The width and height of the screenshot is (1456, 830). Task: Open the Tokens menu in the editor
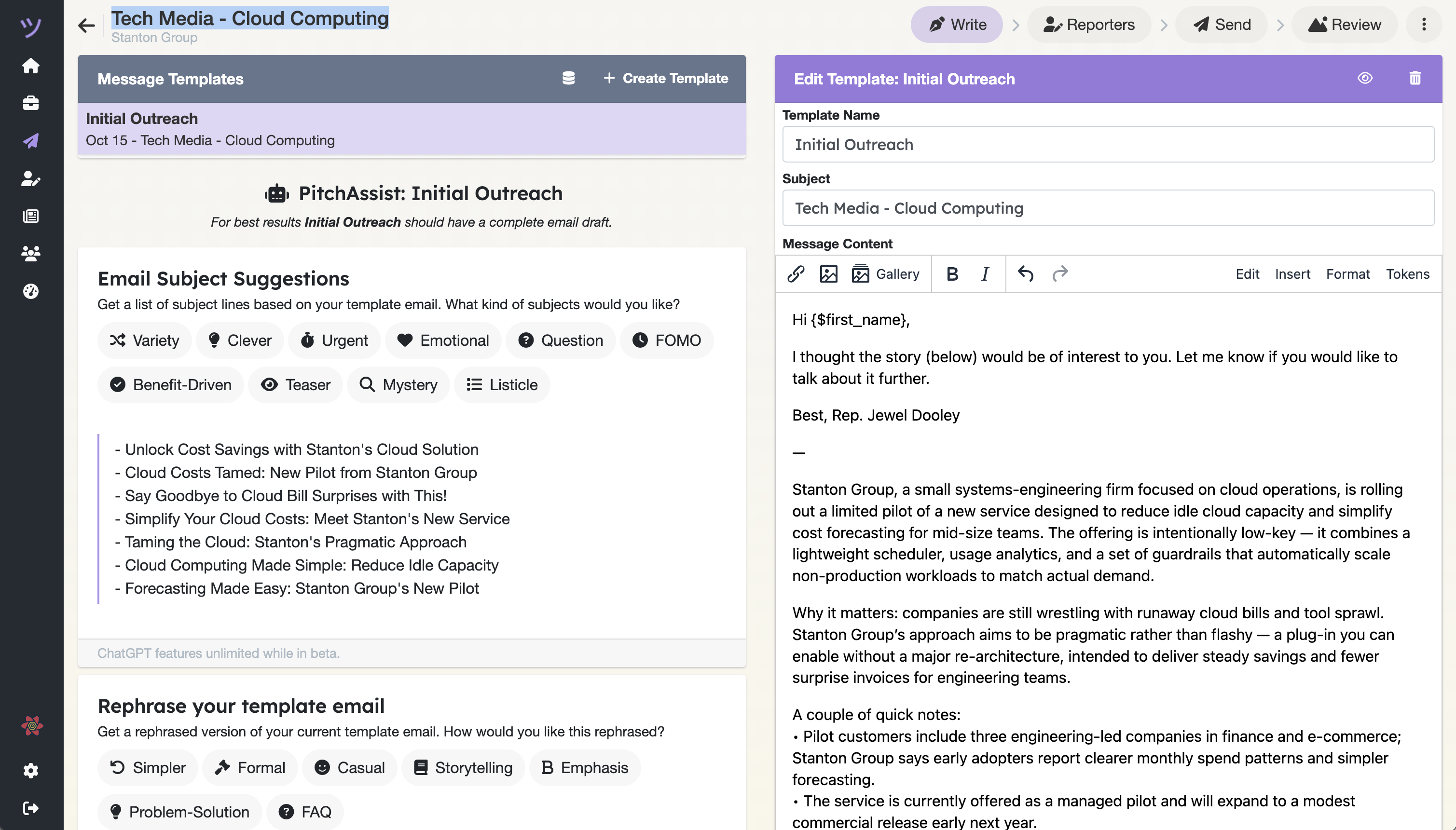pyautogui.click(x=1408, y=274)
